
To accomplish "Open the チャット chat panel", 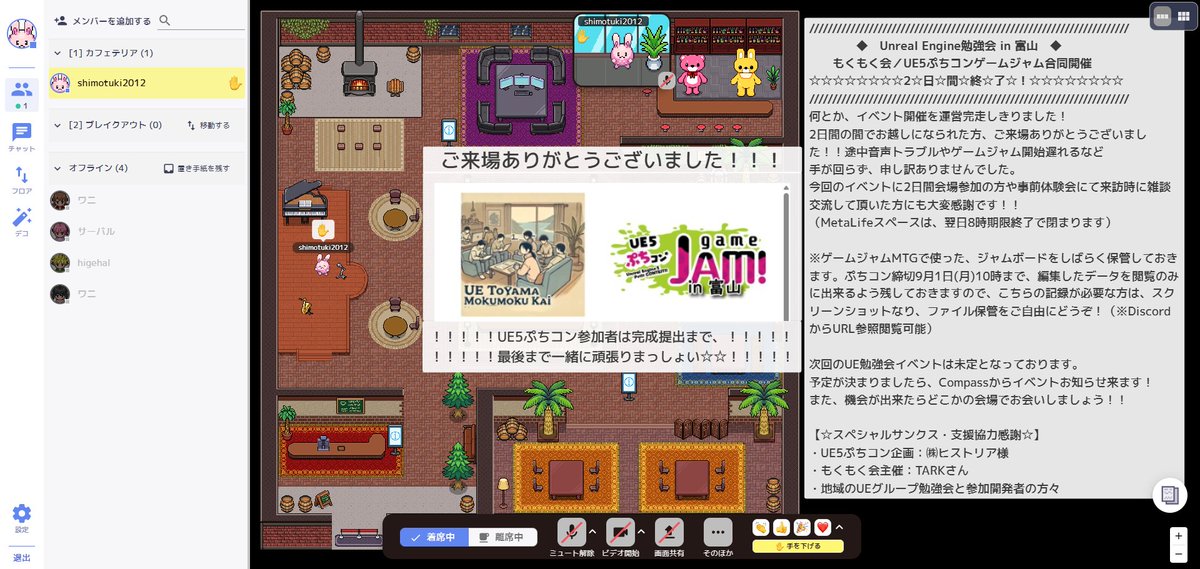I will [21, 136].
